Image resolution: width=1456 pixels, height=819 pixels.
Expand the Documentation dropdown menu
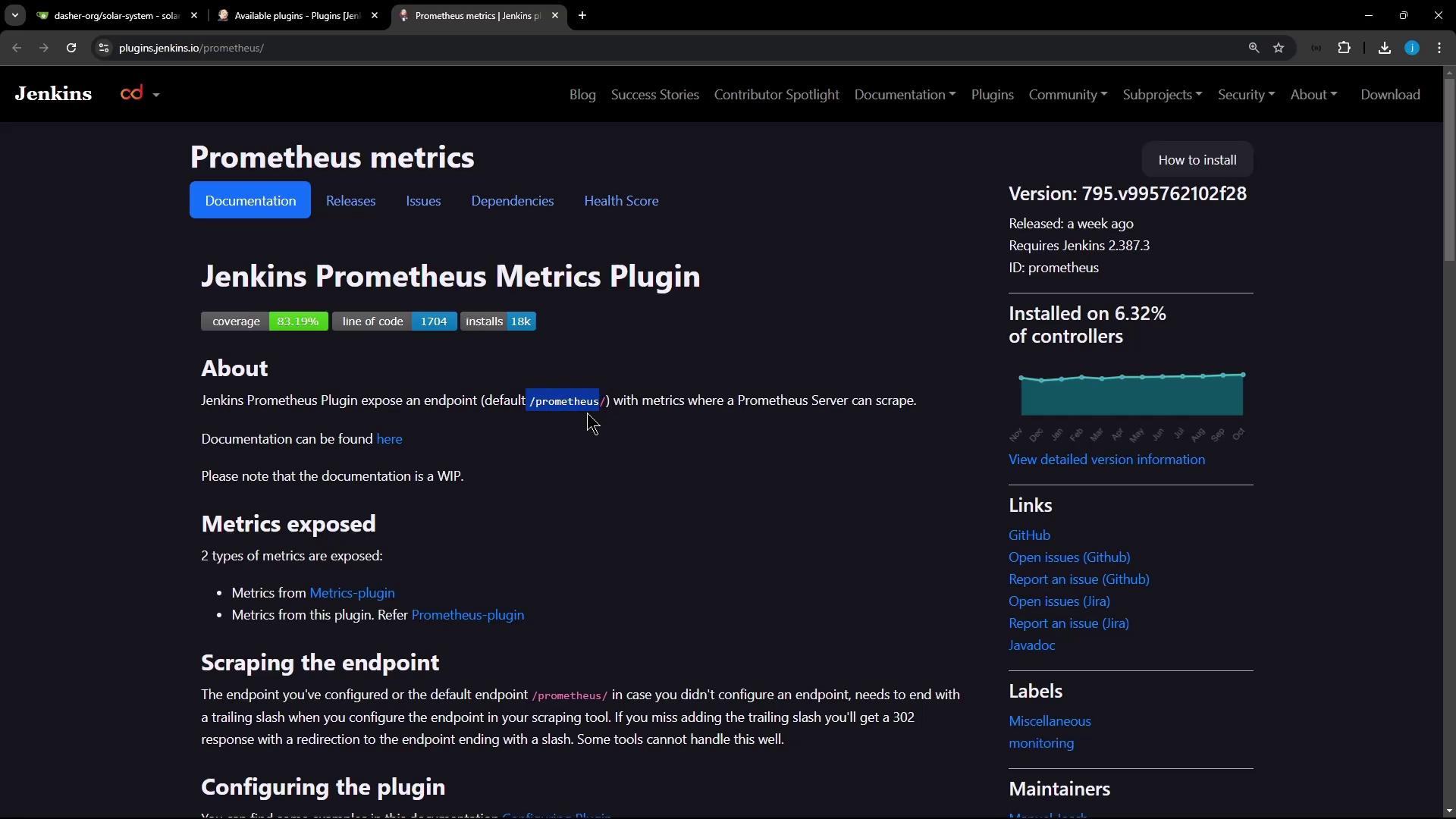click(905, 95)
